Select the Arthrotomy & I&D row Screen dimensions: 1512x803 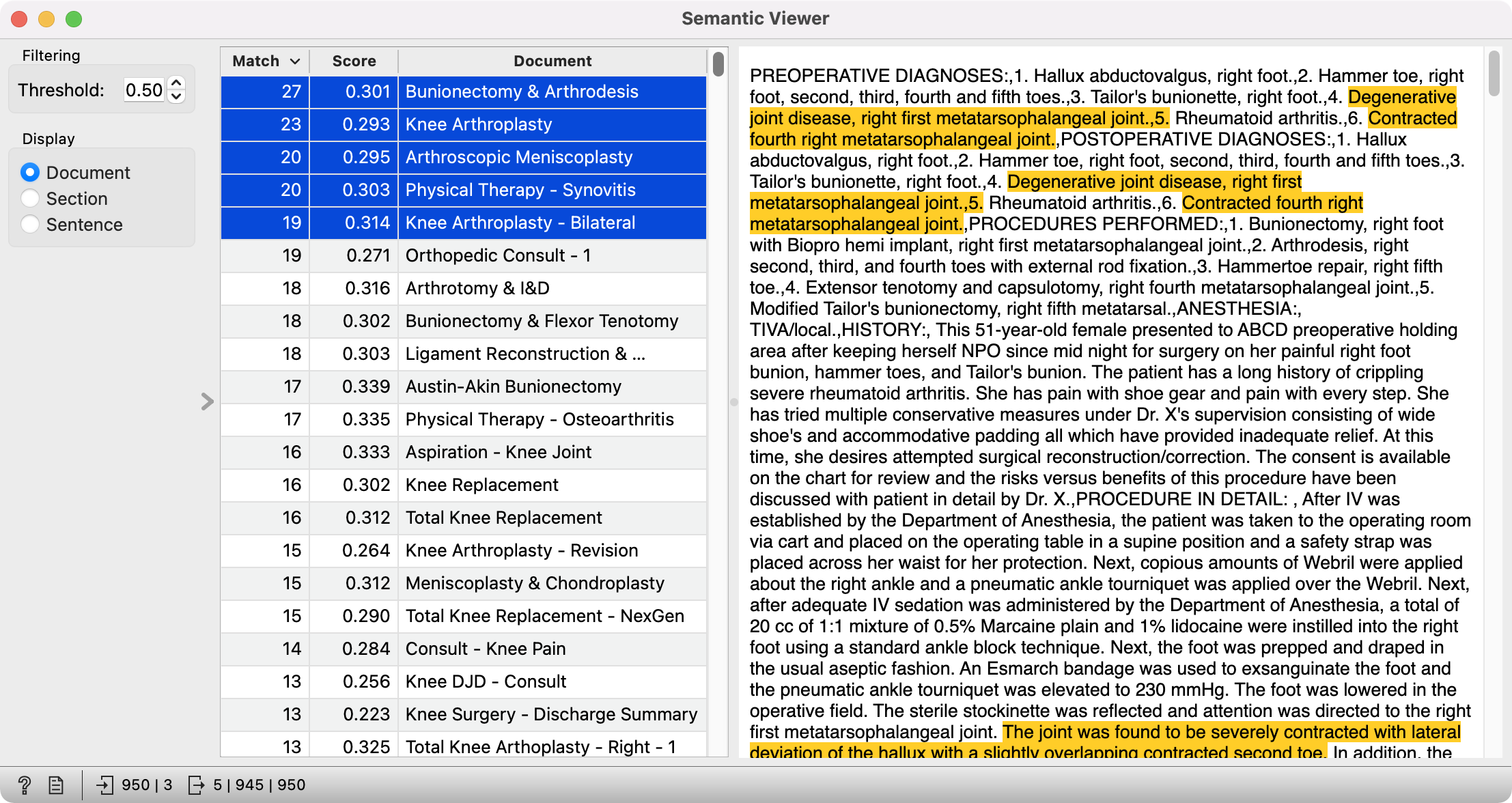[x=464, y=288]
